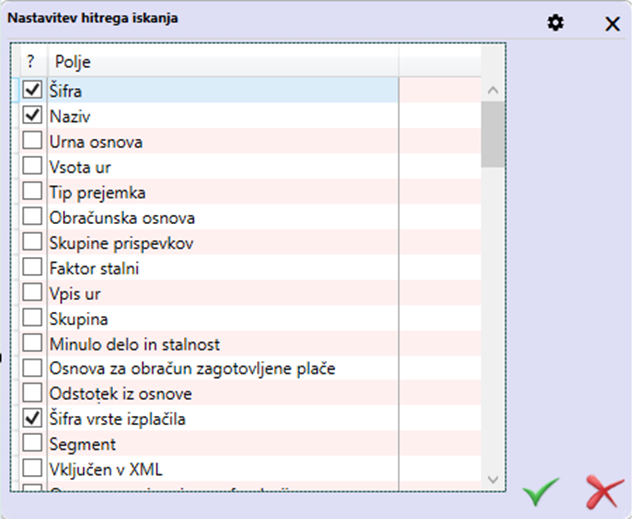Uncheck Šifra vrste izplačila checkbox
The width and height of the screenshot is (633, 519).
[32, 419]
